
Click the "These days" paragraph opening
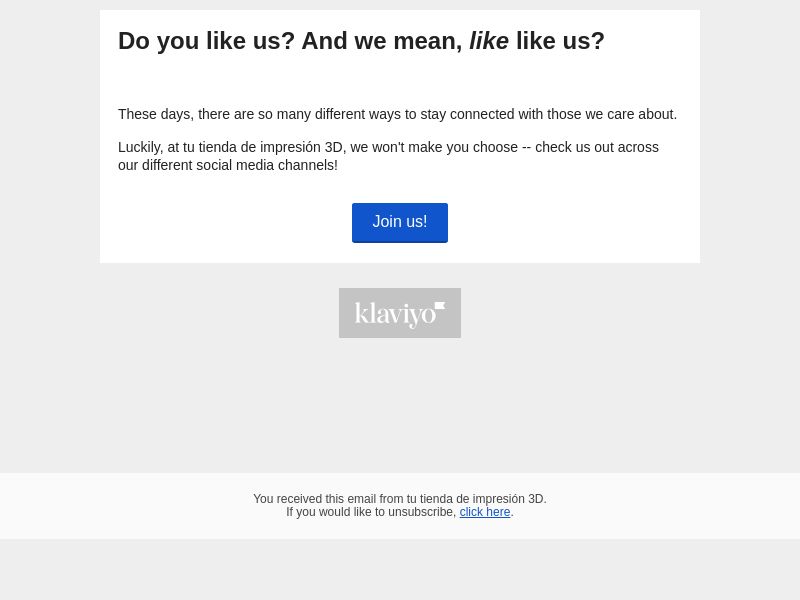coord(154,114)
